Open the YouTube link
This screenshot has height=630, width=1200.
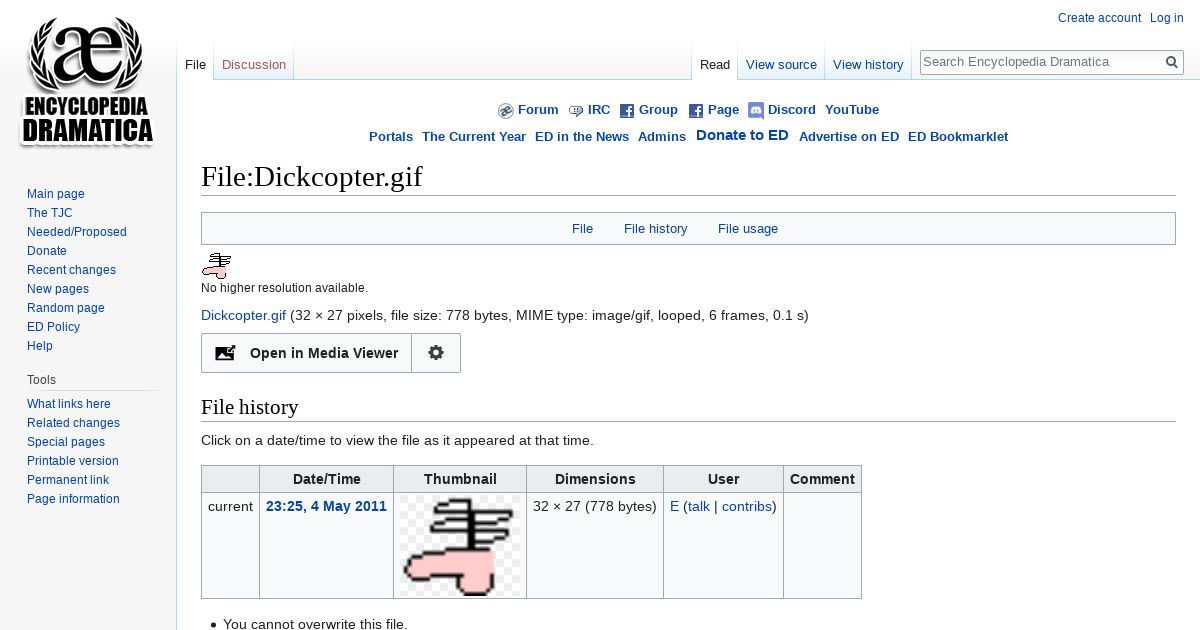852,110
